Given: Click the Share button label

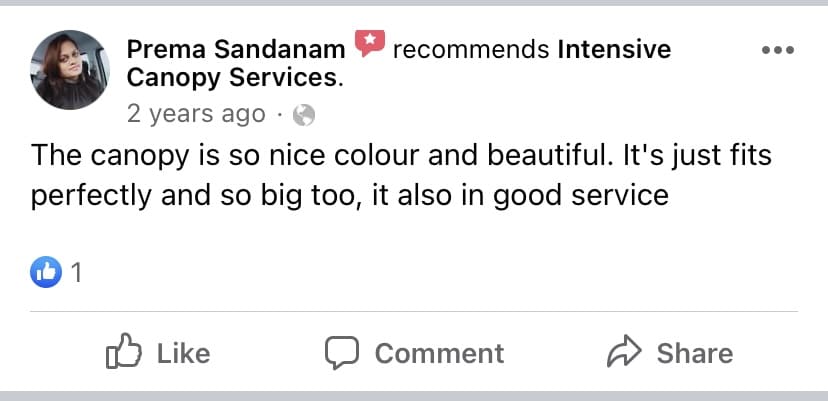Looking at the screenshot, I should coord(694,353).
